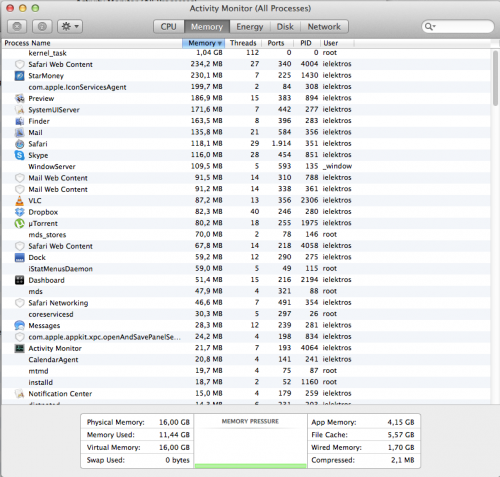Image resolution: width=500 pixels, height=477 pixels.
Task: Open the gear actions dropdown
Action: pos(70,26)
